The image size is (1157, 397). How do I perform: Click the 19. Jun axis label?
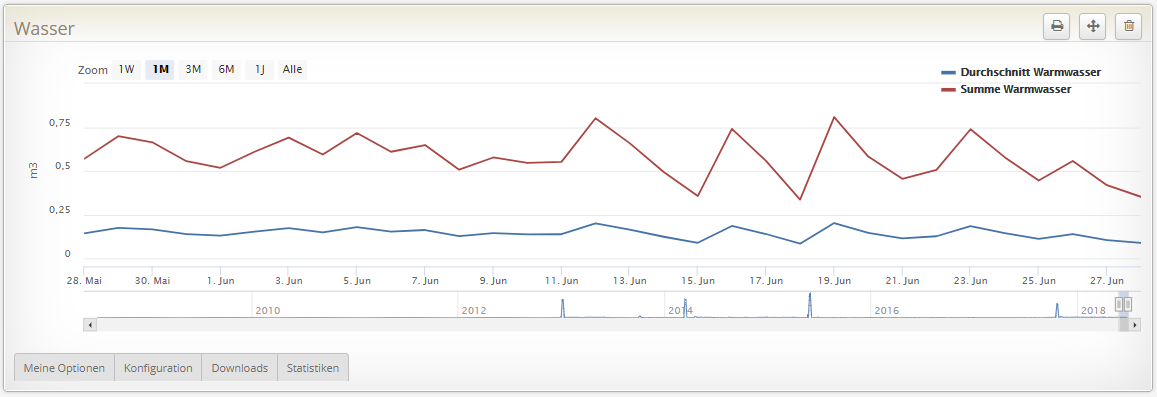pos(834,280)
